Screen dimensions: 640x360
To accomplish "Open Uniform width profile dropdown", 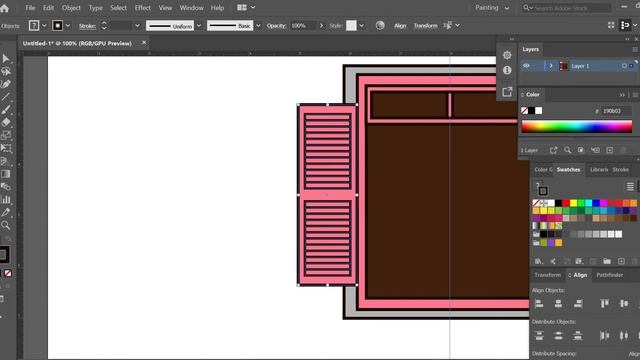I will click(x=198, y=26).
